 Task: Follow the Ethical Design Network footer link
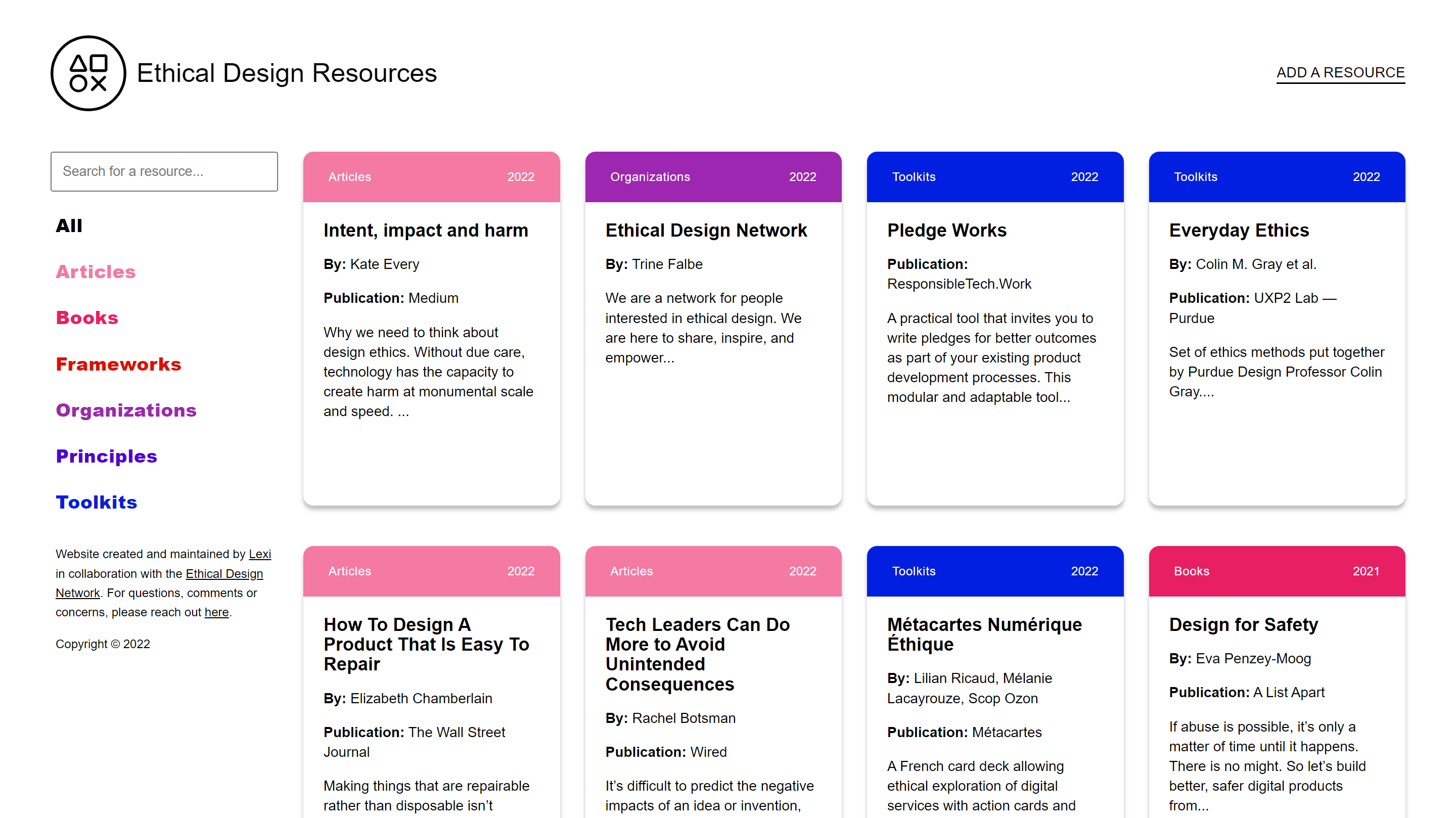[x=224, y=574]
